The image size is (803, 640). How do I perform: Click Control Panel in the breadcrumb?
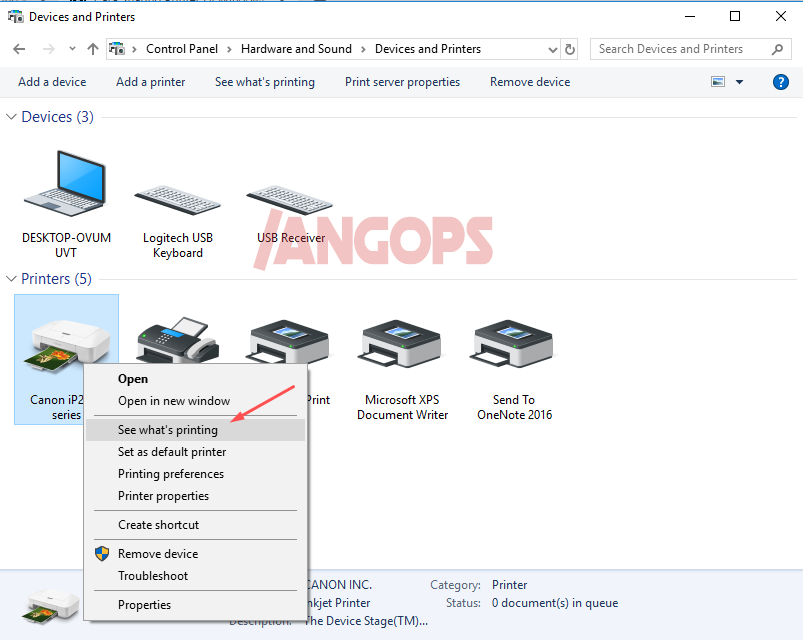(x=182, y=49)
